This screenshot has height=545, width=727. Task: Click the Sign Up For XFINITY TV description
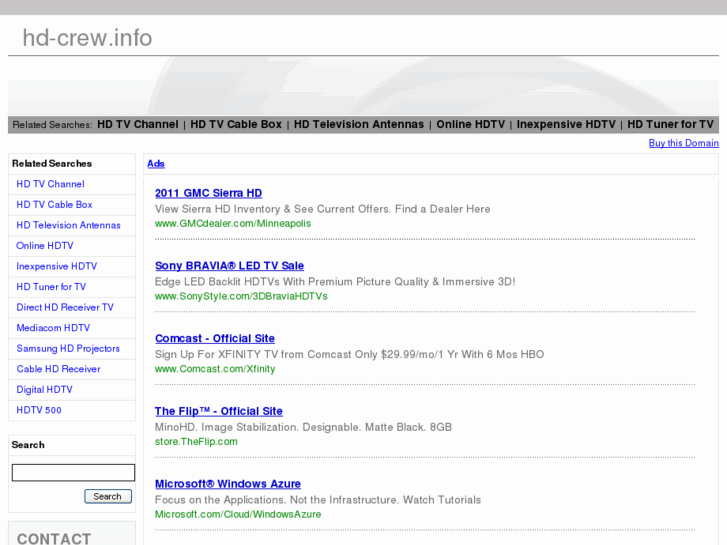(349, 355)
